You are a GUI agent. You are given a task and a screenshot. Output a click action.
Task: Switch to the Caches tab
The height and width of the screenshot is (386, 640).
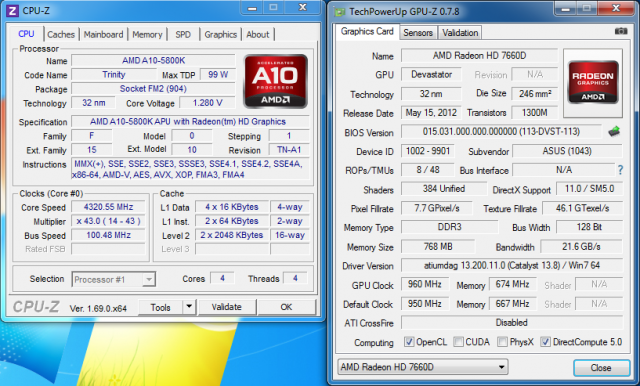[61, 35]
